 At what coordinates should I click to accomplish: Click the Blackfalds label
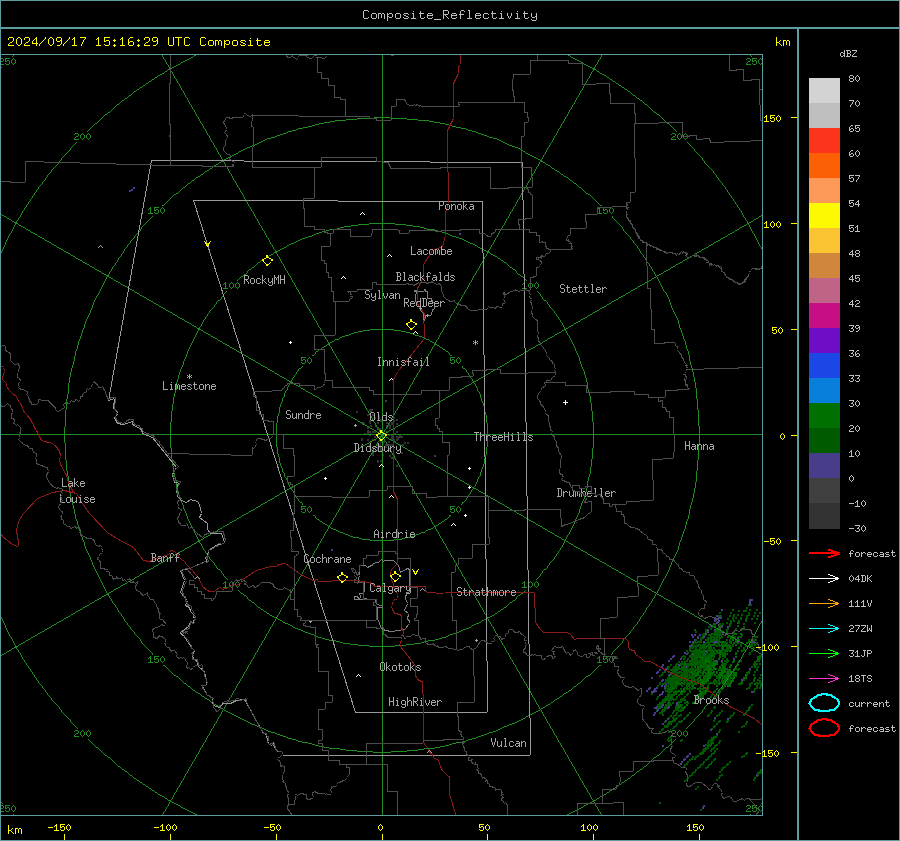[425, 277]
